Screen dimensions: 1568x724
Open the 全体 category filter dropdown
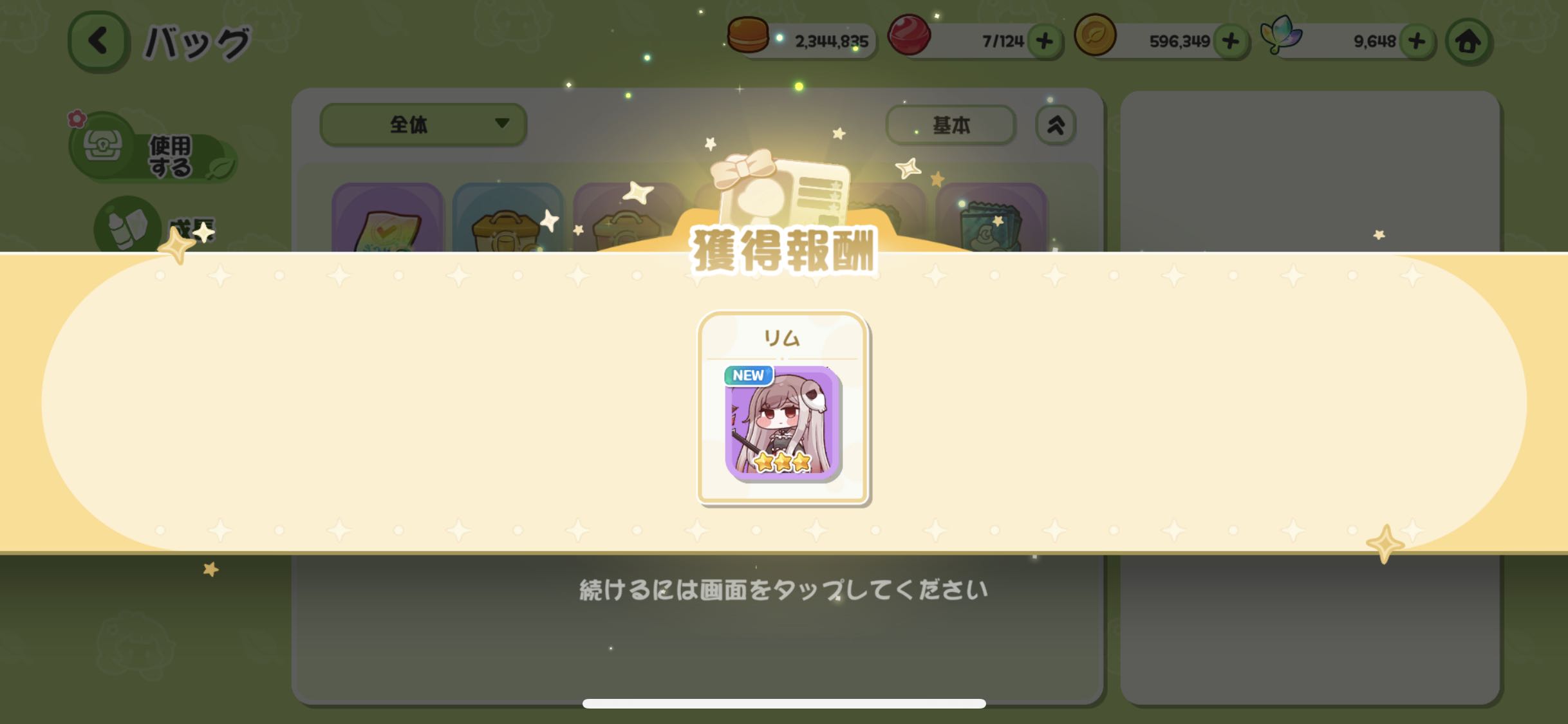423,124
